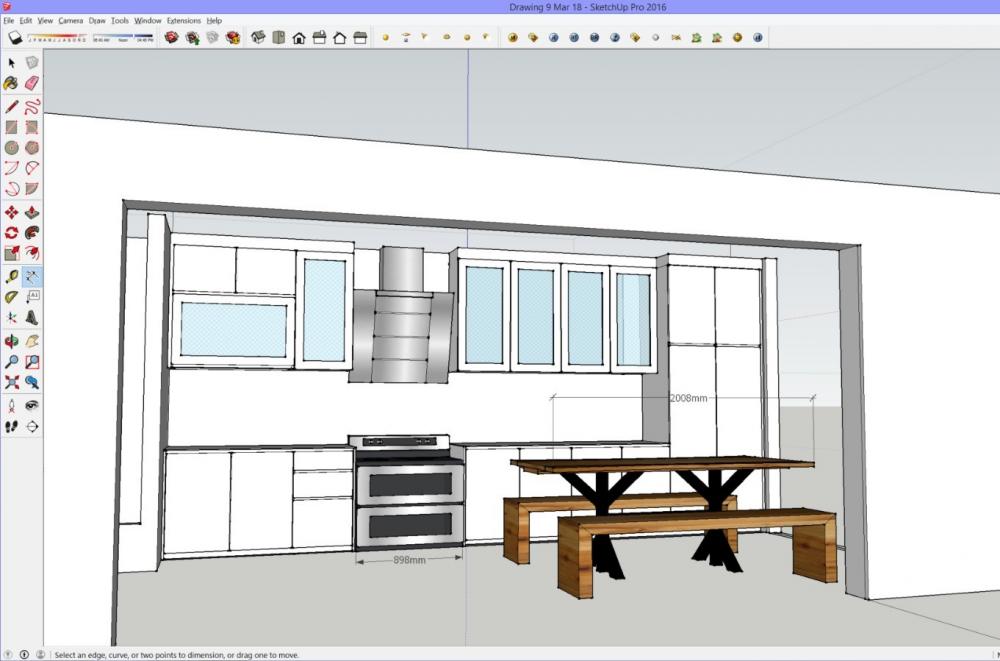Adjust the shadow date month slider
This screenshot has height=661, width=1000.
click(57, 38)
